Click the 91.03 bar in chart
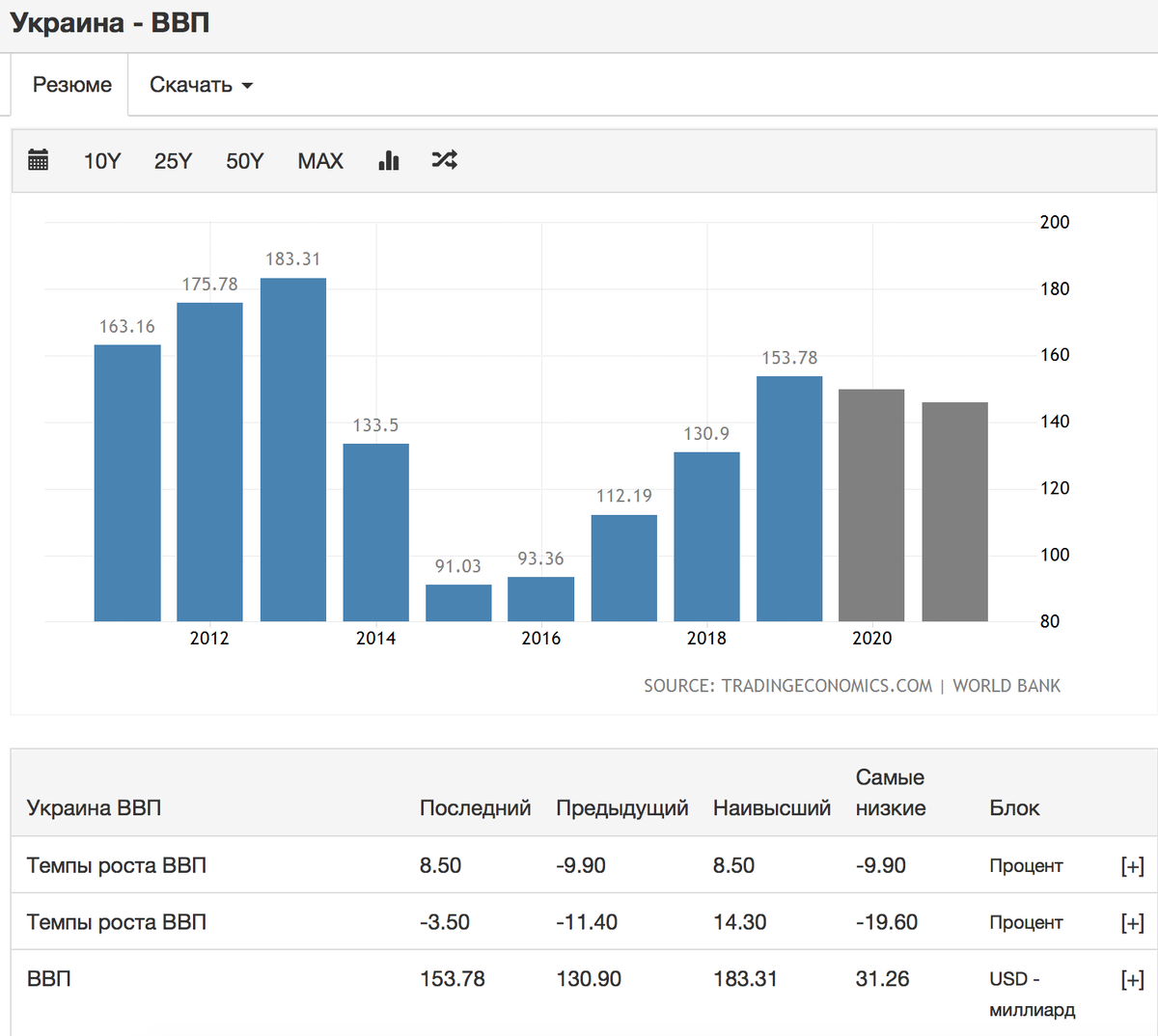This screenshot has width=1158, height=1036. (x=458, y=603)
